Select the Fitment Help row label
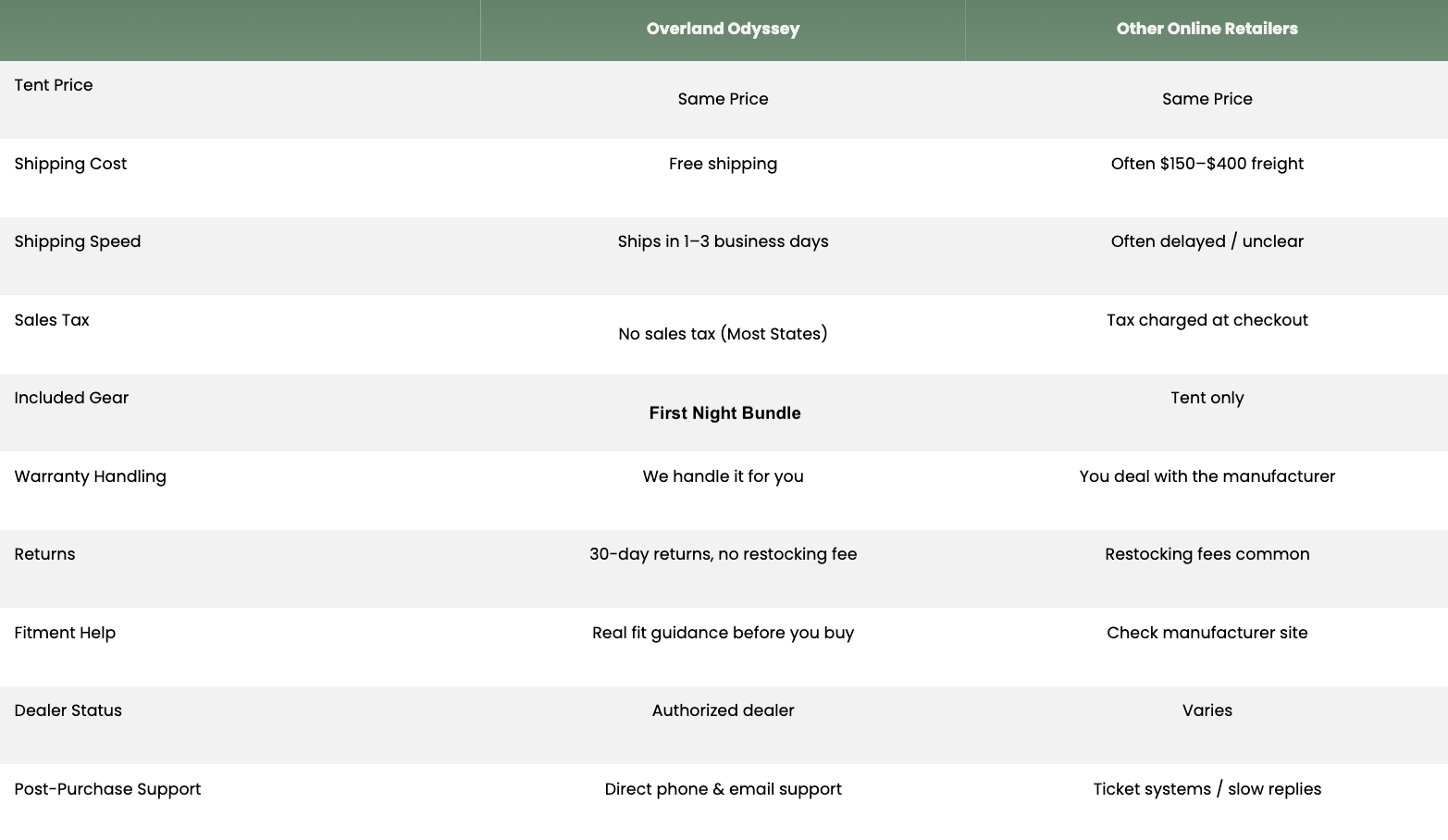Viewport: 1448px width, 840px height. (65, 633)
